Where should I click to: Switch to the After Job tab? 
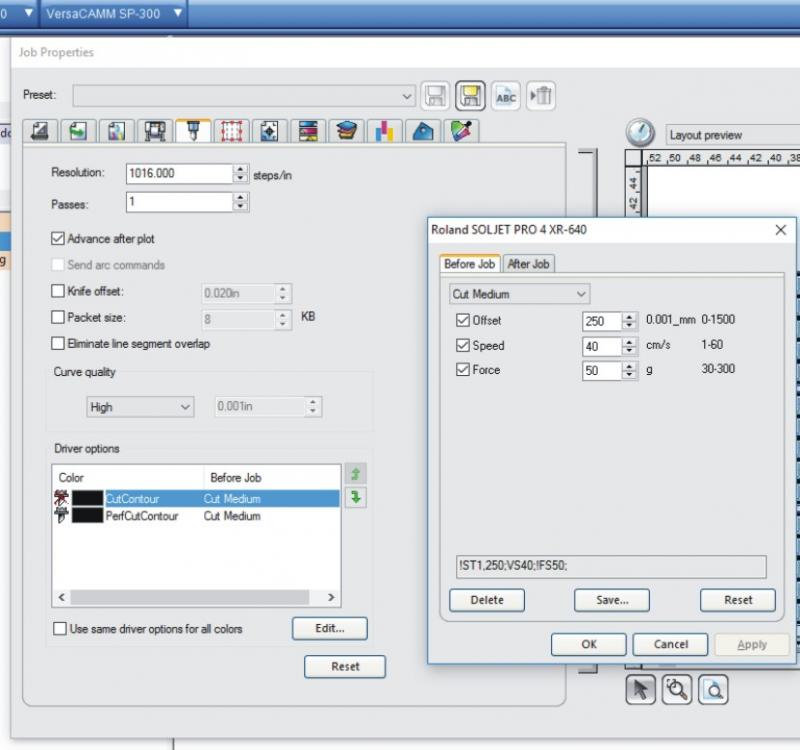(529, 264)
